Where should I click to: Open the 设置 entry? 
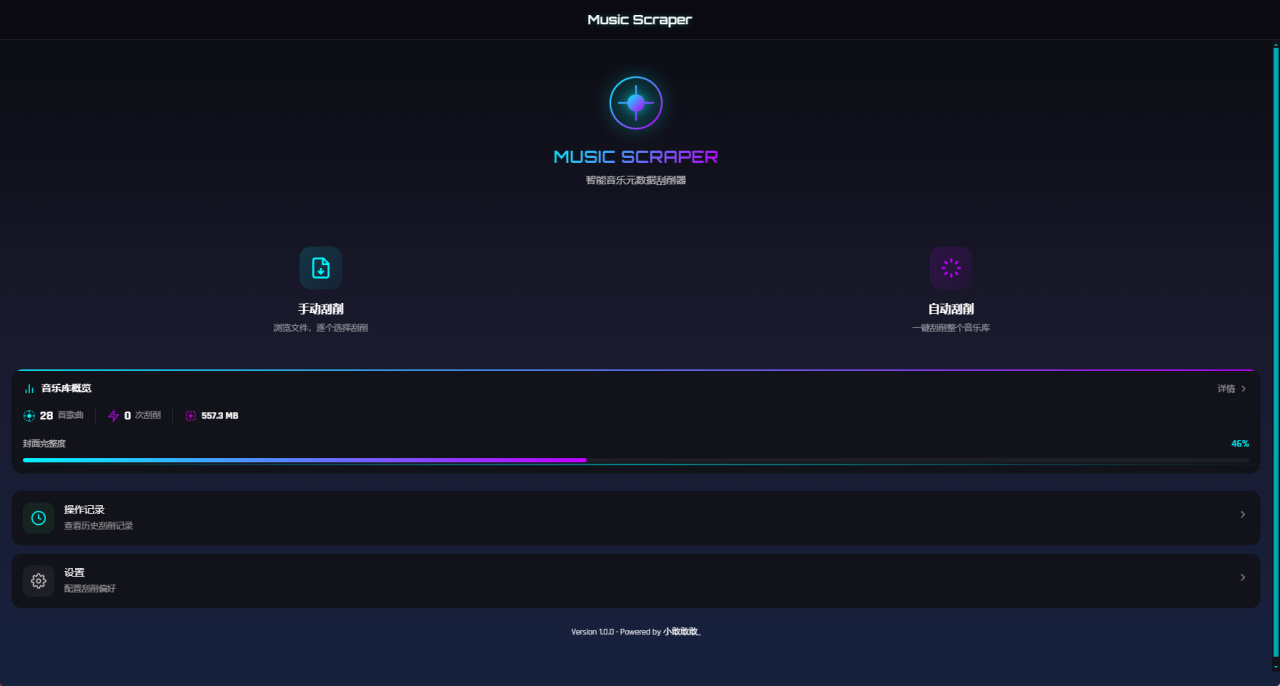(x=636, y=581)
